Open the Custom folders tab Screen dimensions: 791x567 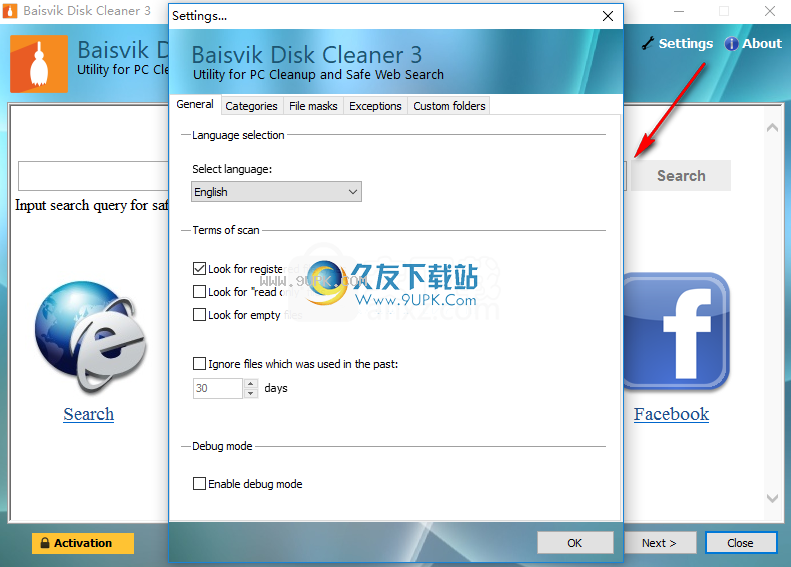tap(449, 106)
